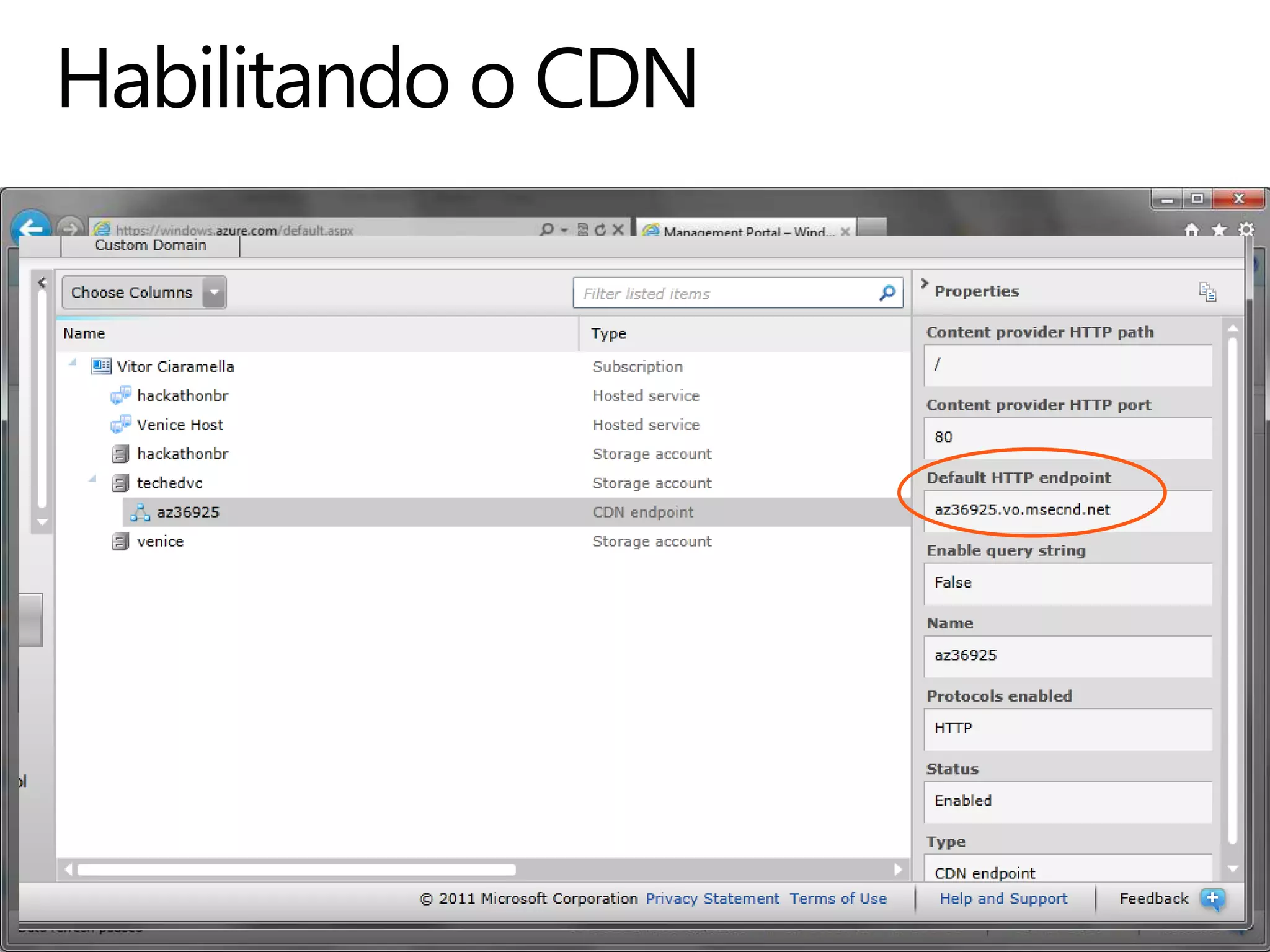This screenshot has width=1270, height=952.
Task: Collapse the Vitor Ciaramella subscription node
Action: click(73, 363)
